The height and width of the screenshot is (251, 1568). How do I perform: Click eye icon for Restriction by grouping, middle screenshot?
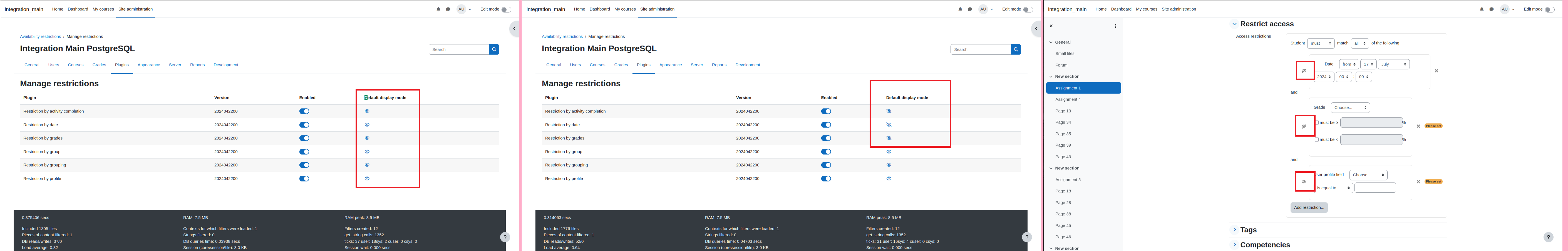point(889,165)
